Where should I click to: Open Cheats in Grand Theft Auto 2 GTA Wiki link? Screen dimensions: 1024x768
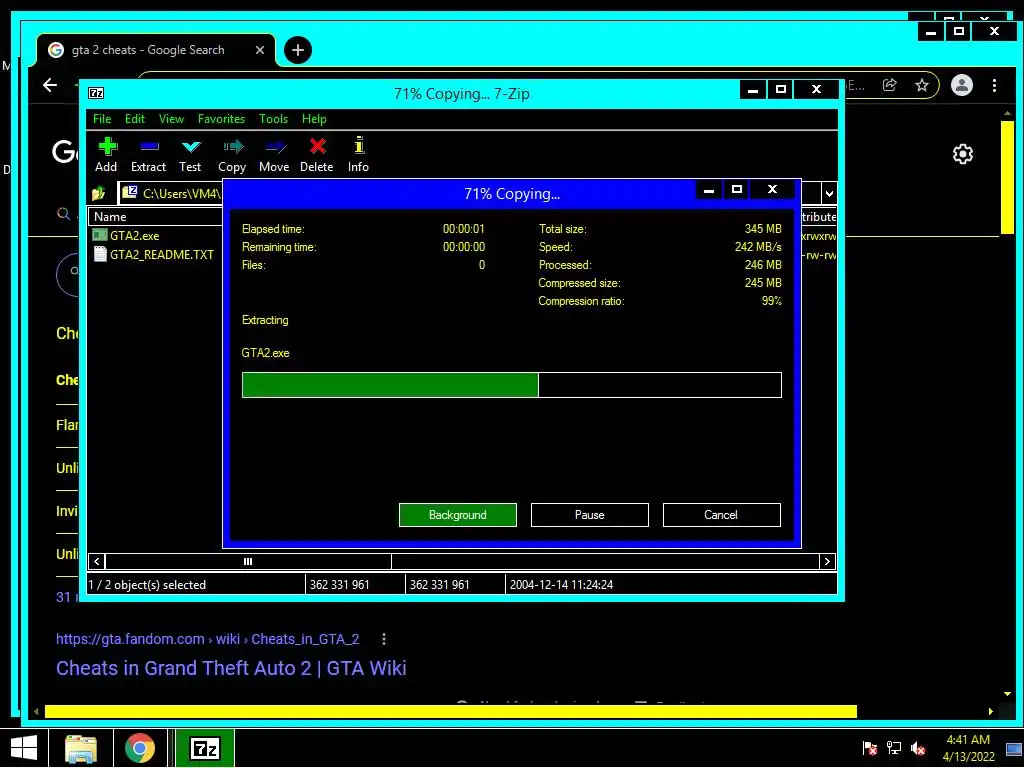(x=231, y=668)
